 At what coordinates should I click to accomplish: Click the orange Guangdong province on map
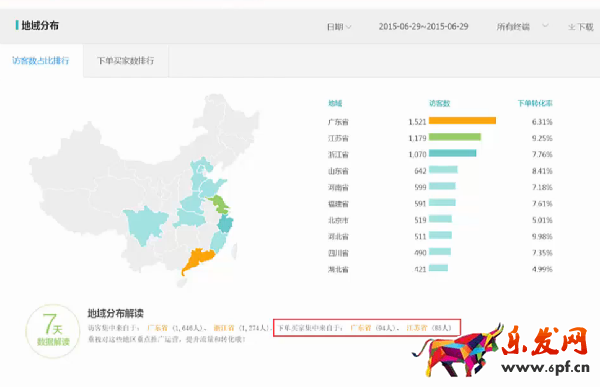(x=197, y=260)
